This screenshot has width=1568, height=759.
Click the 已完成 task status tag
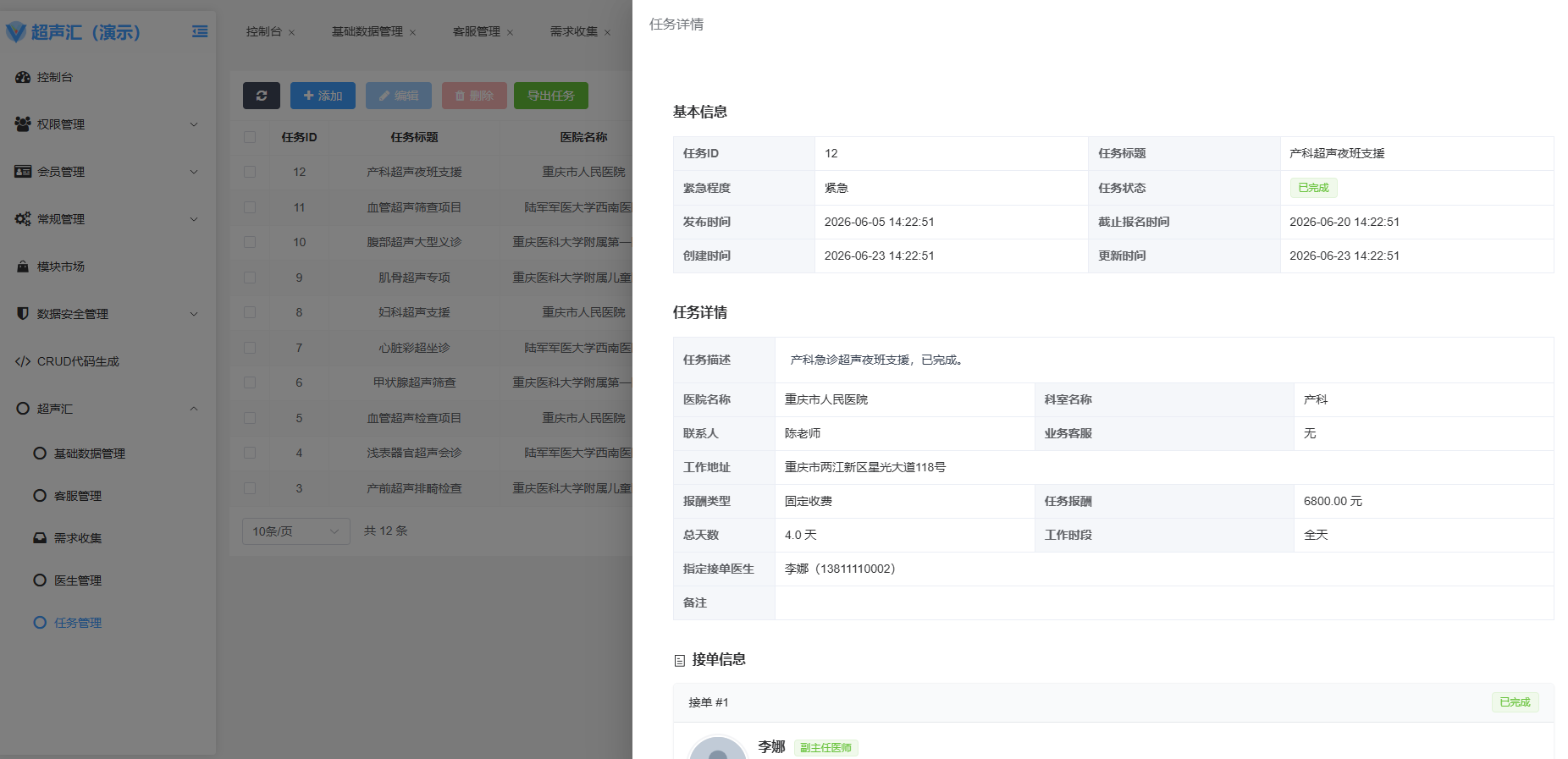[1313, 188]
